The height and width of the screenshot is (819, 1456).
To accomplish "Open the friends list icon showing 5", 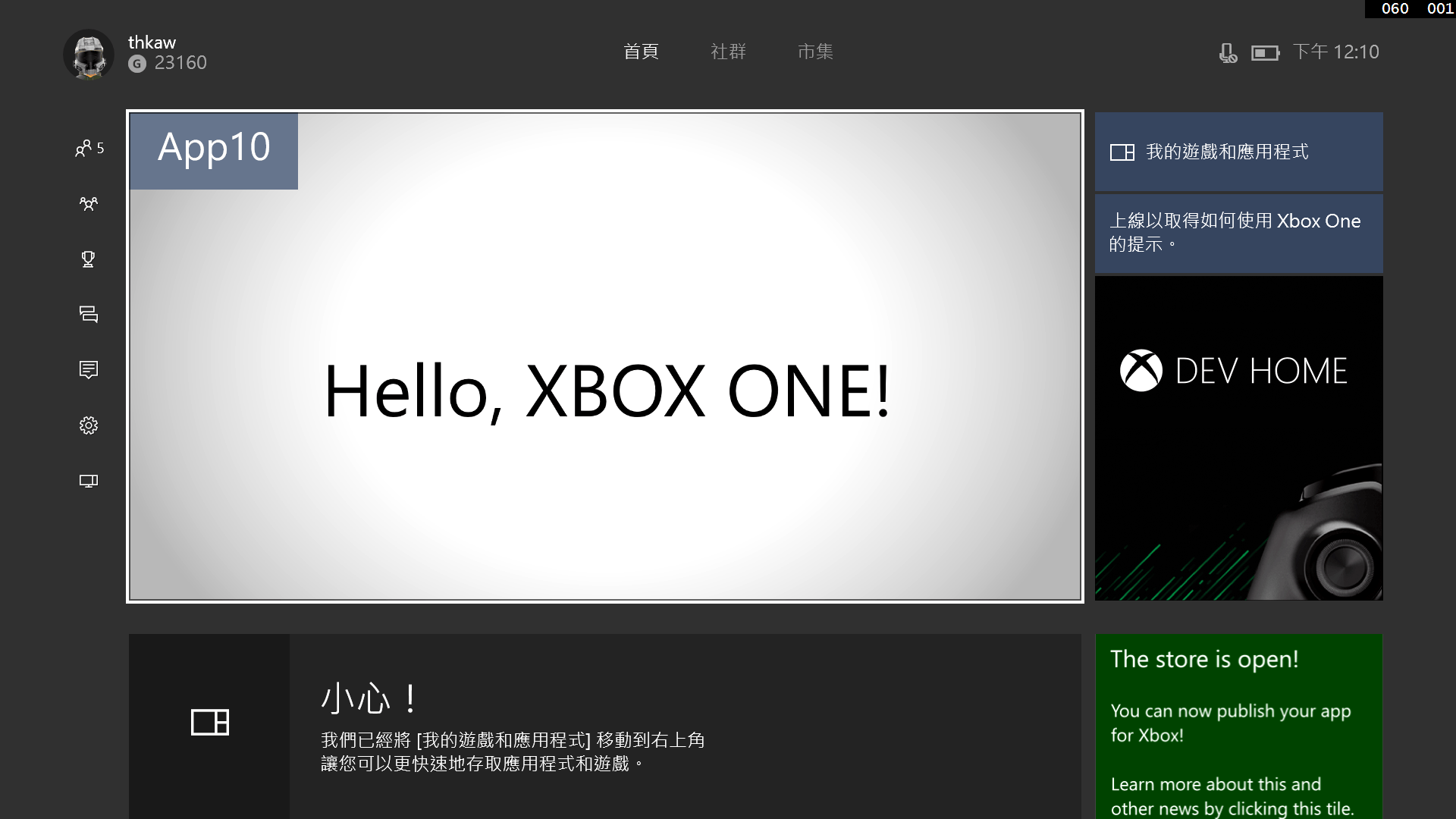I will (89, 148).
